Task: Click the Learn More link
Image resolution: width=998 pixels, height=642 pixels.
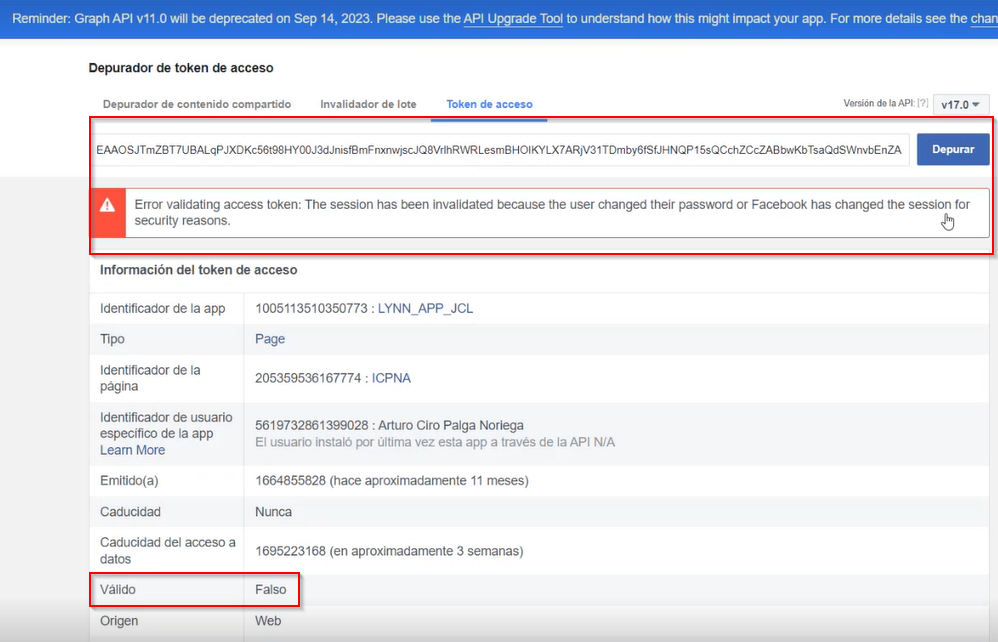Action: point(132,450)
